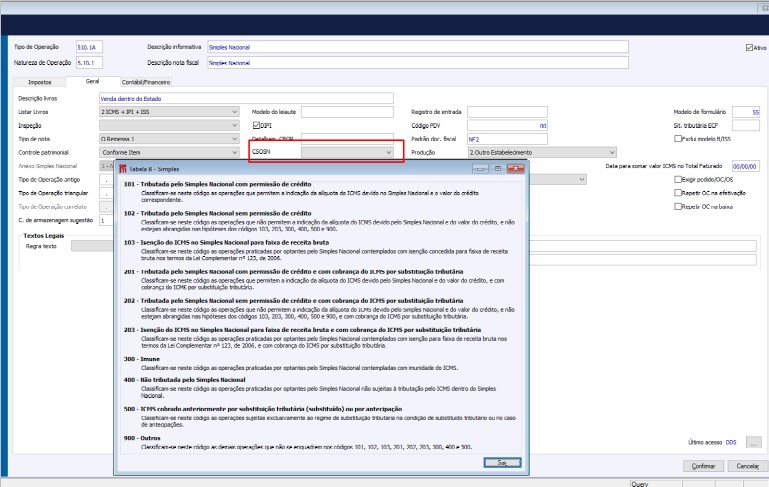This screenshot has width=769, height=487.
Task: Select the '103 - Isenção do ICMS' heading
Action: tap(226, 242)
